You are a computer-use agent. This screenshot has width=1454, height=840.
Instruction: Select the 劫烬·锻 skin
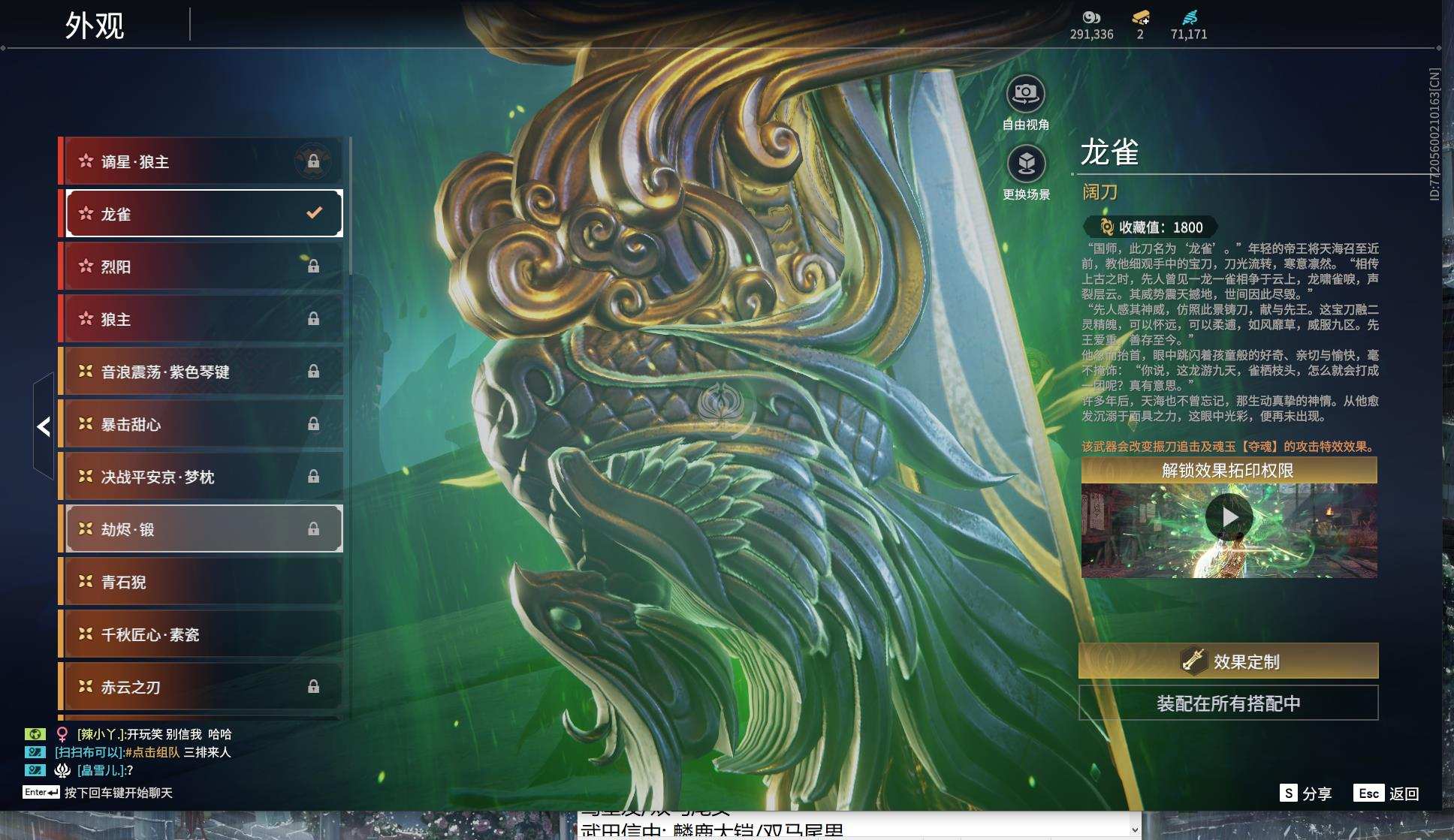pyautogui.click(x=201, y=529)
